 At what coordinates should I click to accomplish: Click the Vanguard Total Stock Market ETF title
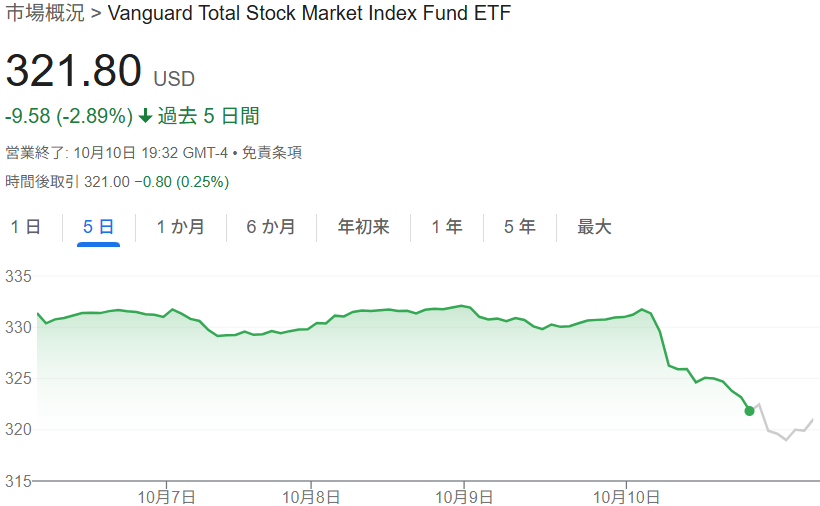click(x=308, y=14)
